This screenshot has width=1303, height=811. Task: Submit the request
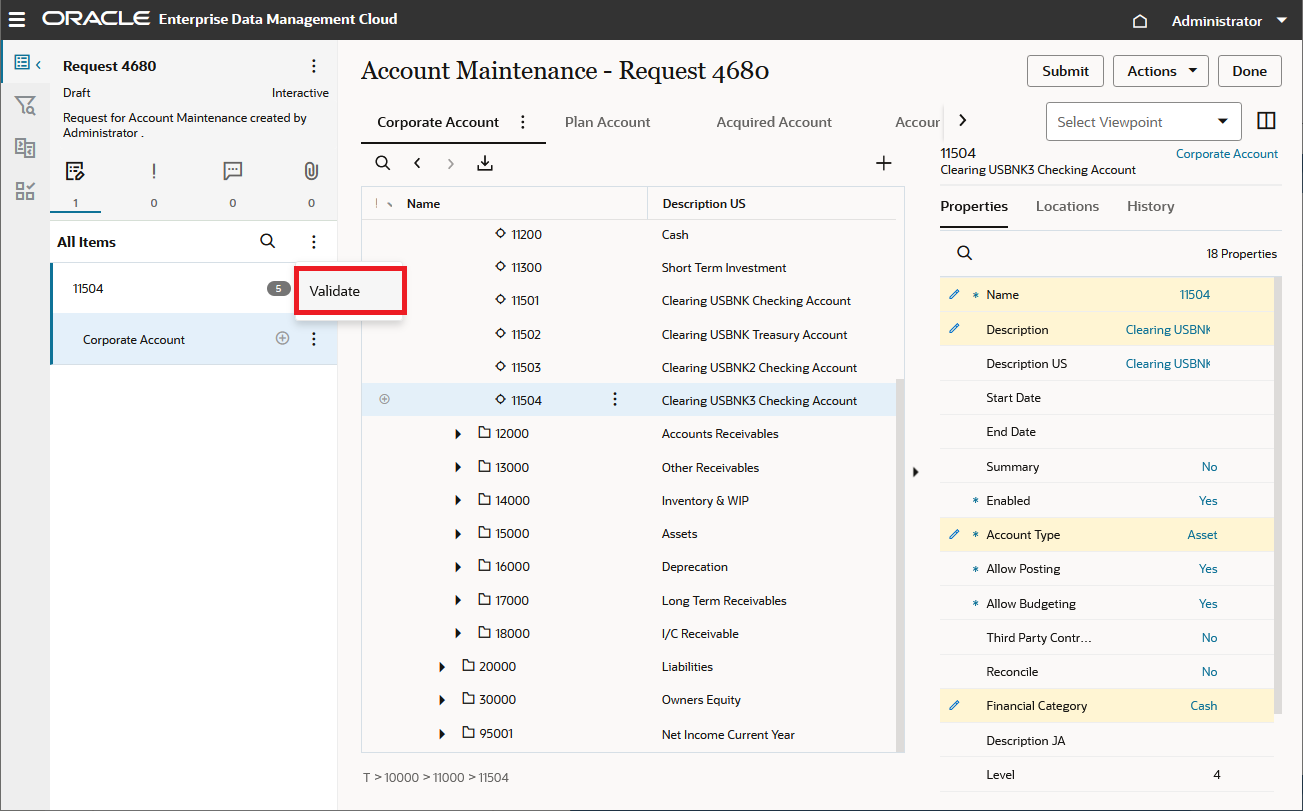pyautogui.click(x=1065, y=71)
